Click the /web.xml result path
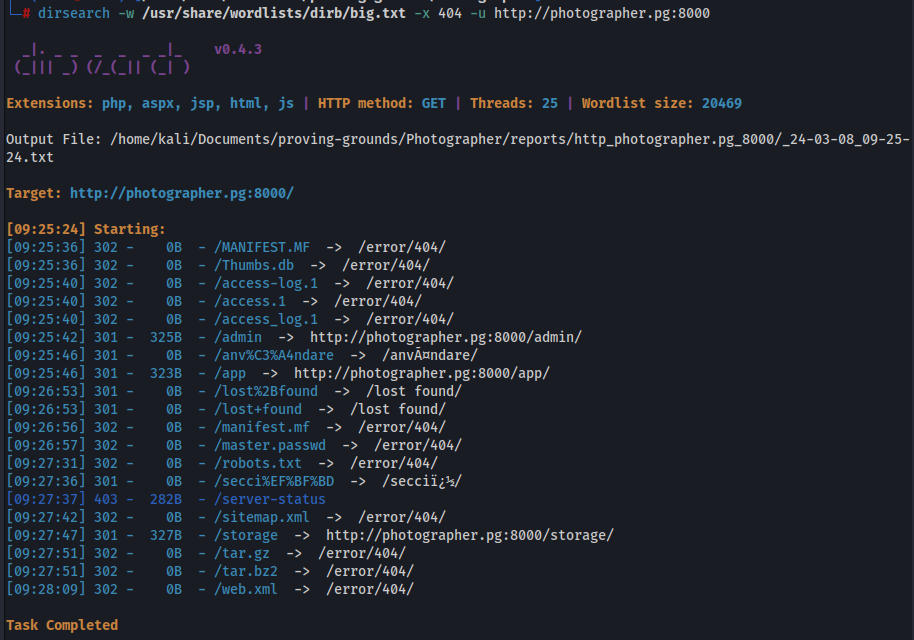Screen dimensions: 914x640 (245, 589)
